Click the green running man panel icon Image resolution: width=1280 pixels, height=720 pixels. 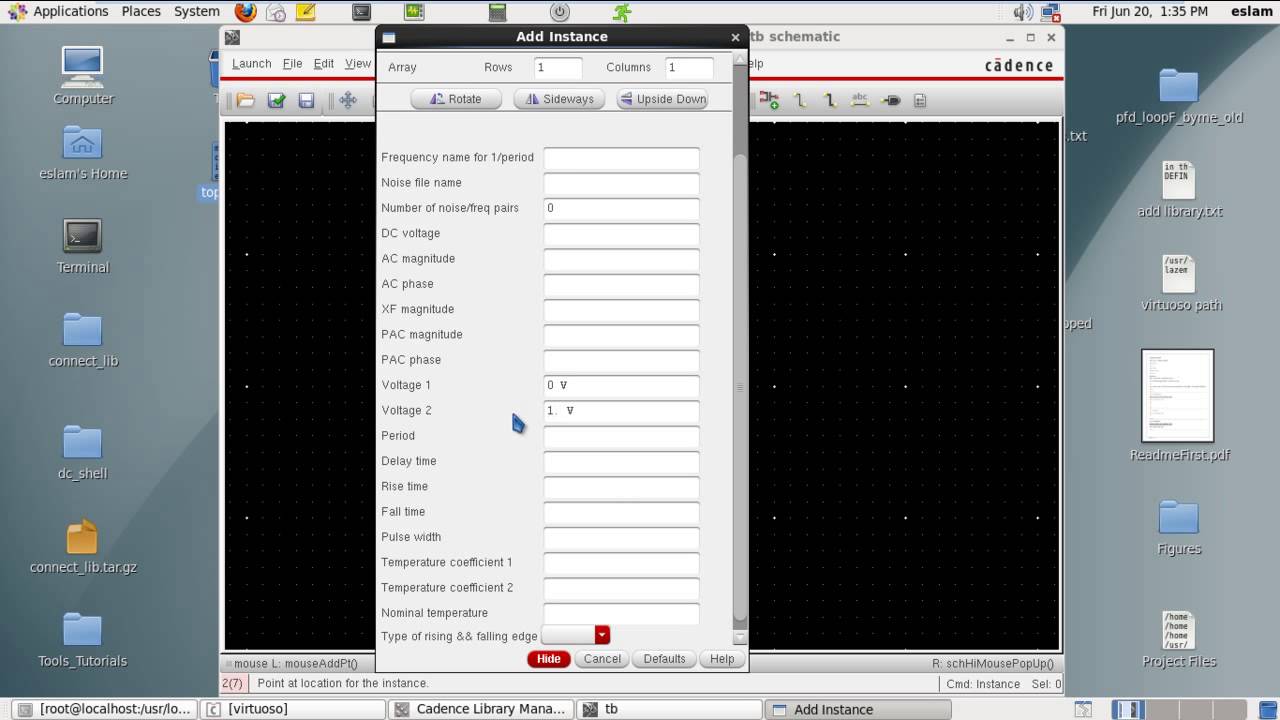point(622,12)
